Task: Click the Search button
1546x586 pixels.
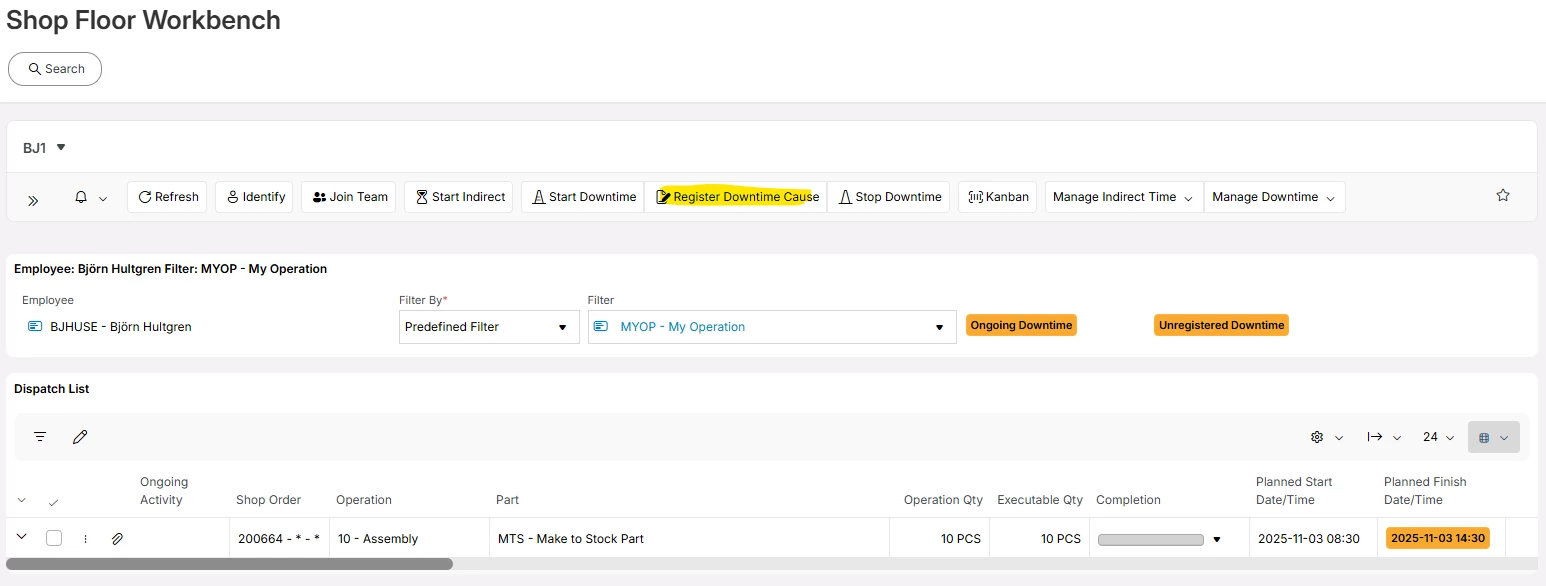Action: [x=55, y=69]
